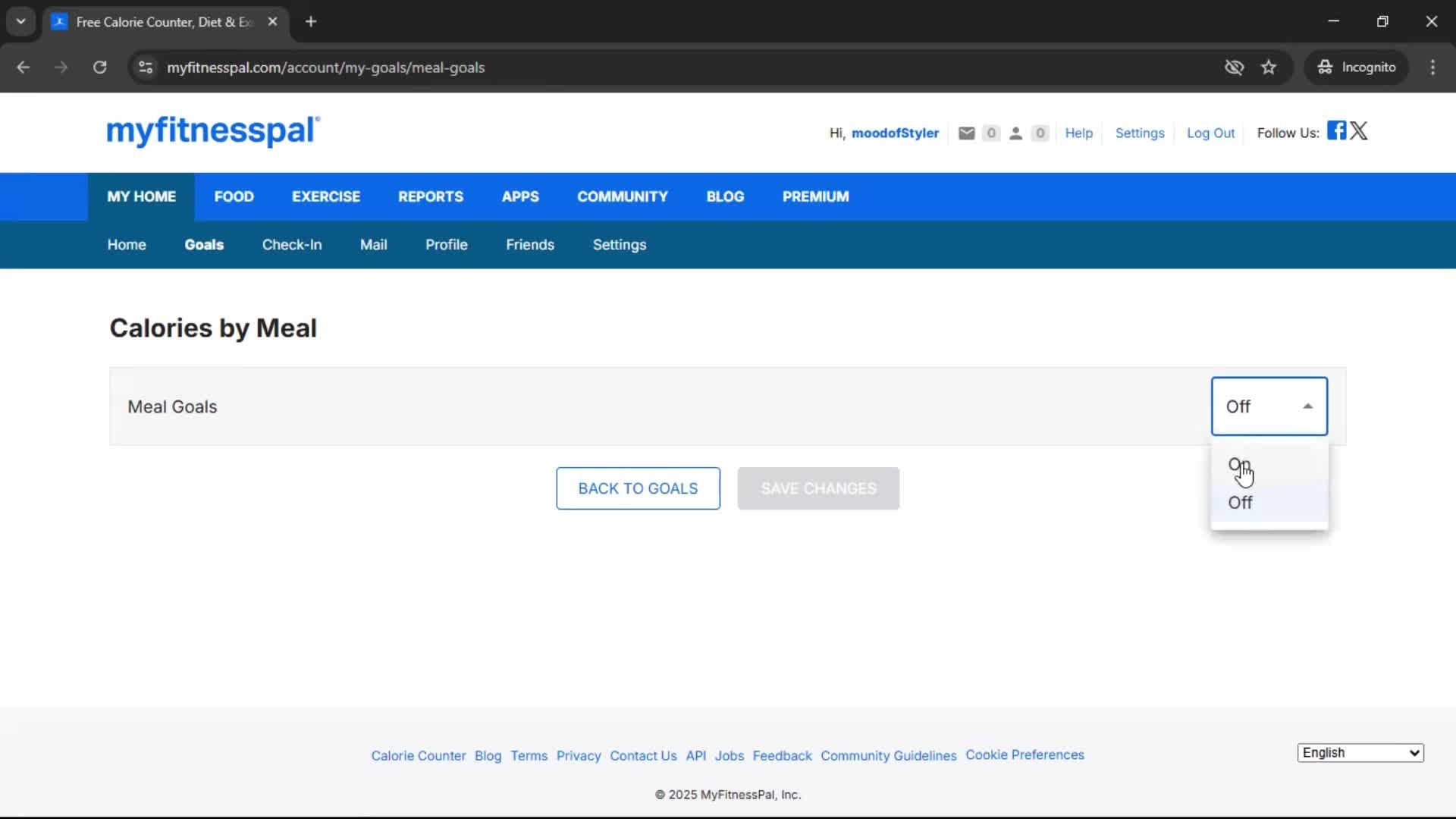Click the mail envelope icon in header
This screenshot has width=1456, height=819.
[966, 133]
